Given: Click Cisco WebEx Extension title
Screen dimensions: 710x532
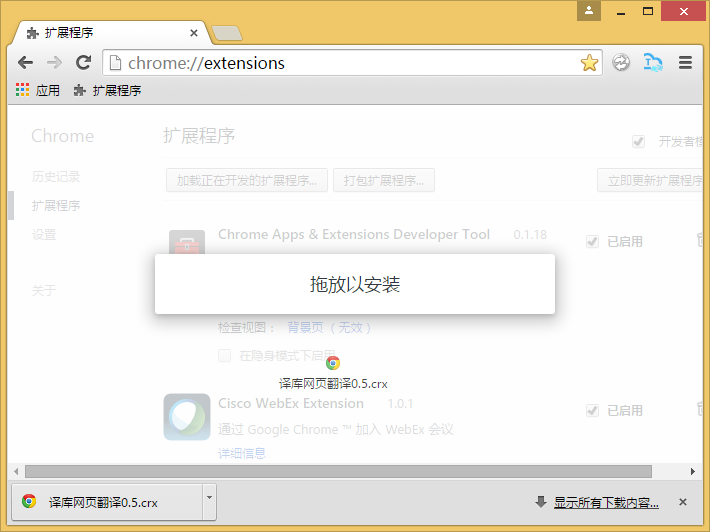Looking at the screenshot, I should [291, 403].
